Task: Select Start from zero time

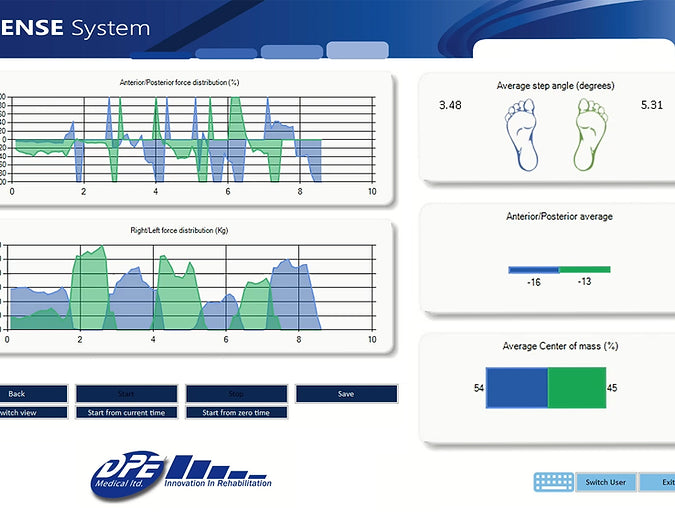Action: click(x=236, y=413)
